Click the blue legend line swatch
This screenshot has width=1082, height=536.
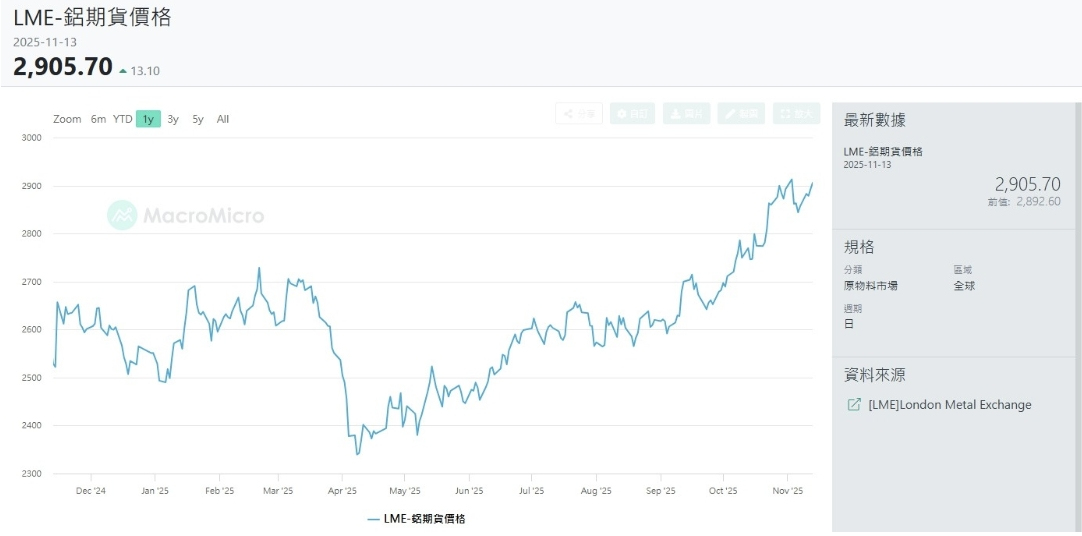374,519
